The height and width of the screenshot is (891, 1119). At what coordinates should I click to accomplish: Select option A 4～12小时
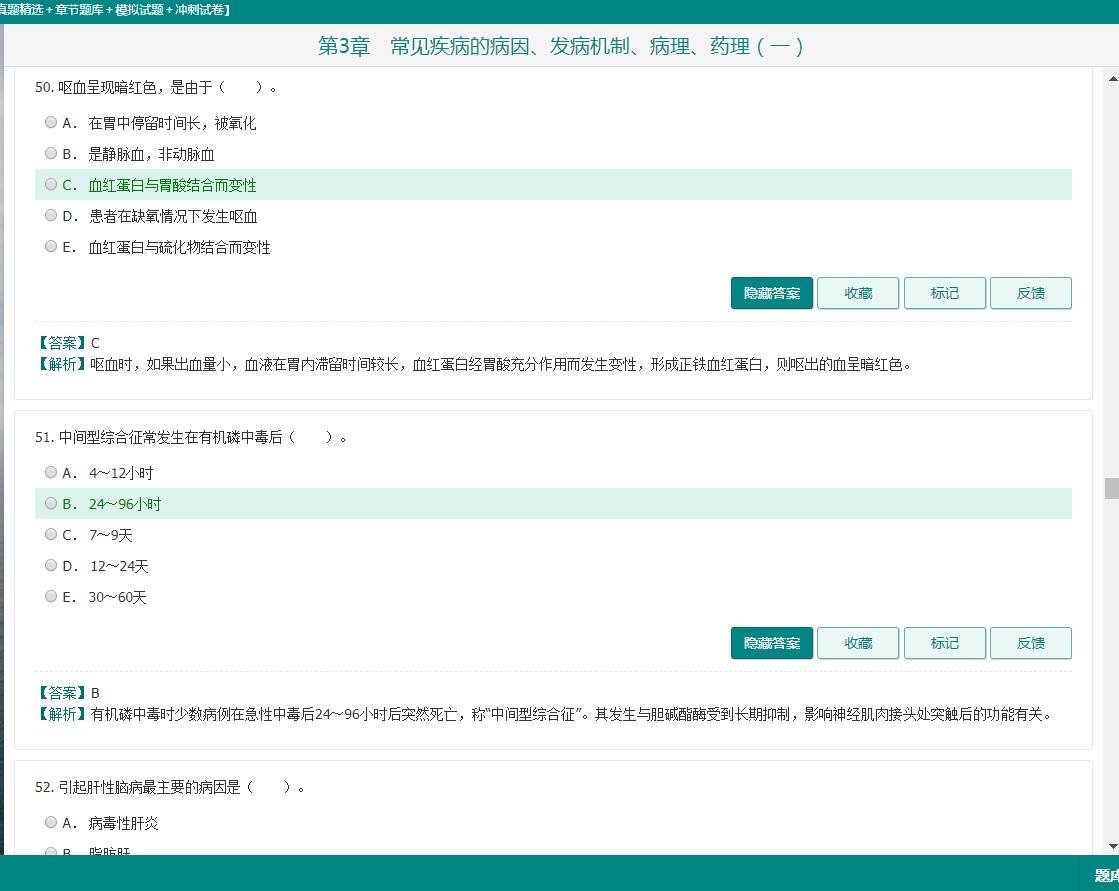[x=51, y=472]
